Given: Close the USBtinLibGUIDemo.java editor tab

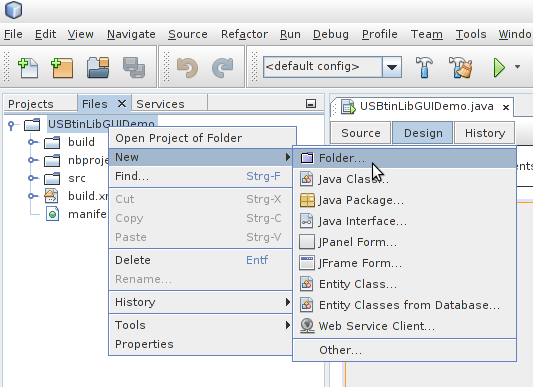Looking at the screenshot, I should tap(506, 107).
